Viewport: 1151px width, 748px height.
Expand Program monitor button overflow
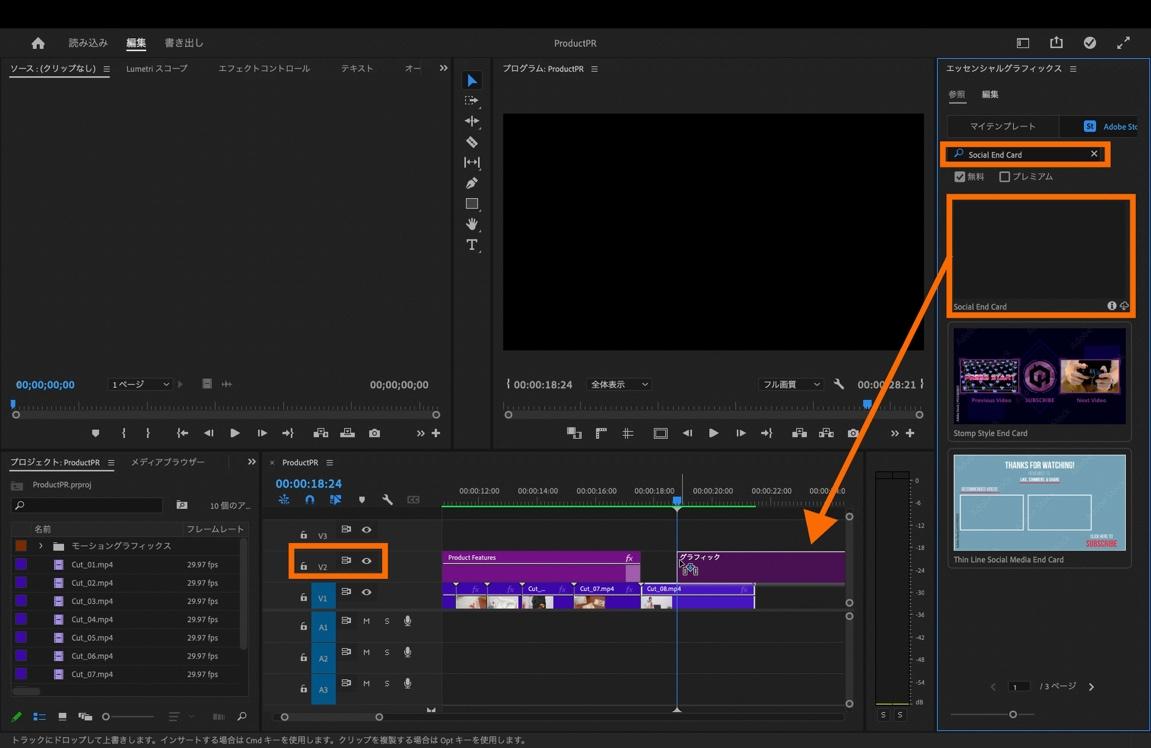point(895,433)
